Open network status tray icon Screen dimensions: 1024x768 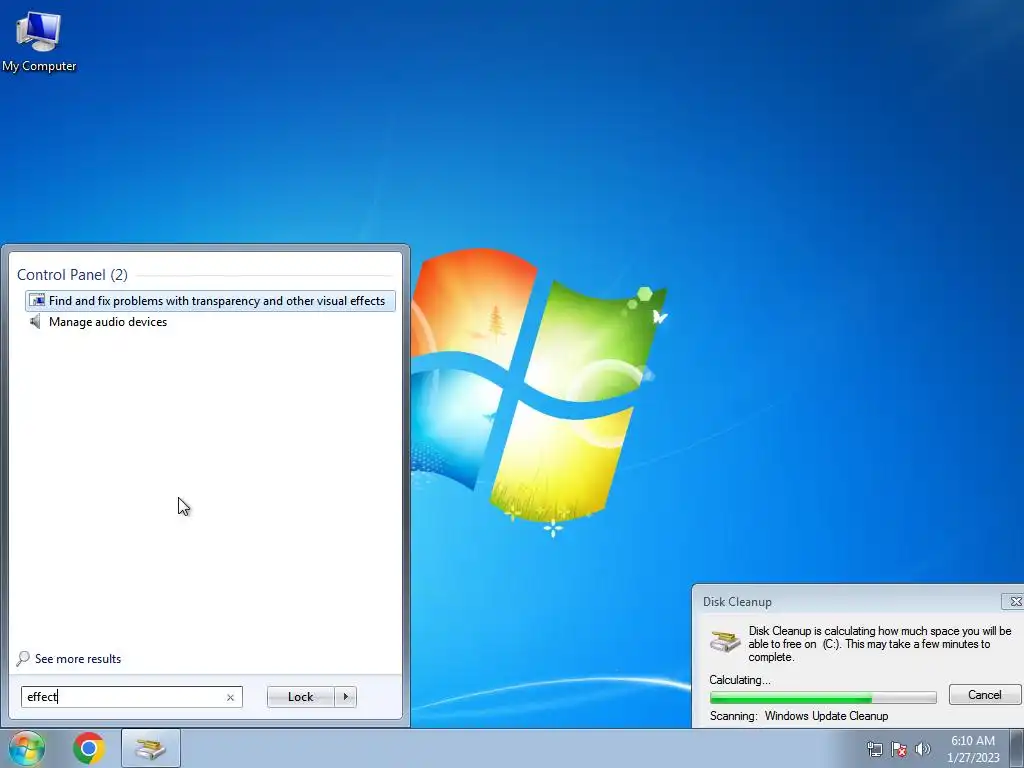[874, 749]
